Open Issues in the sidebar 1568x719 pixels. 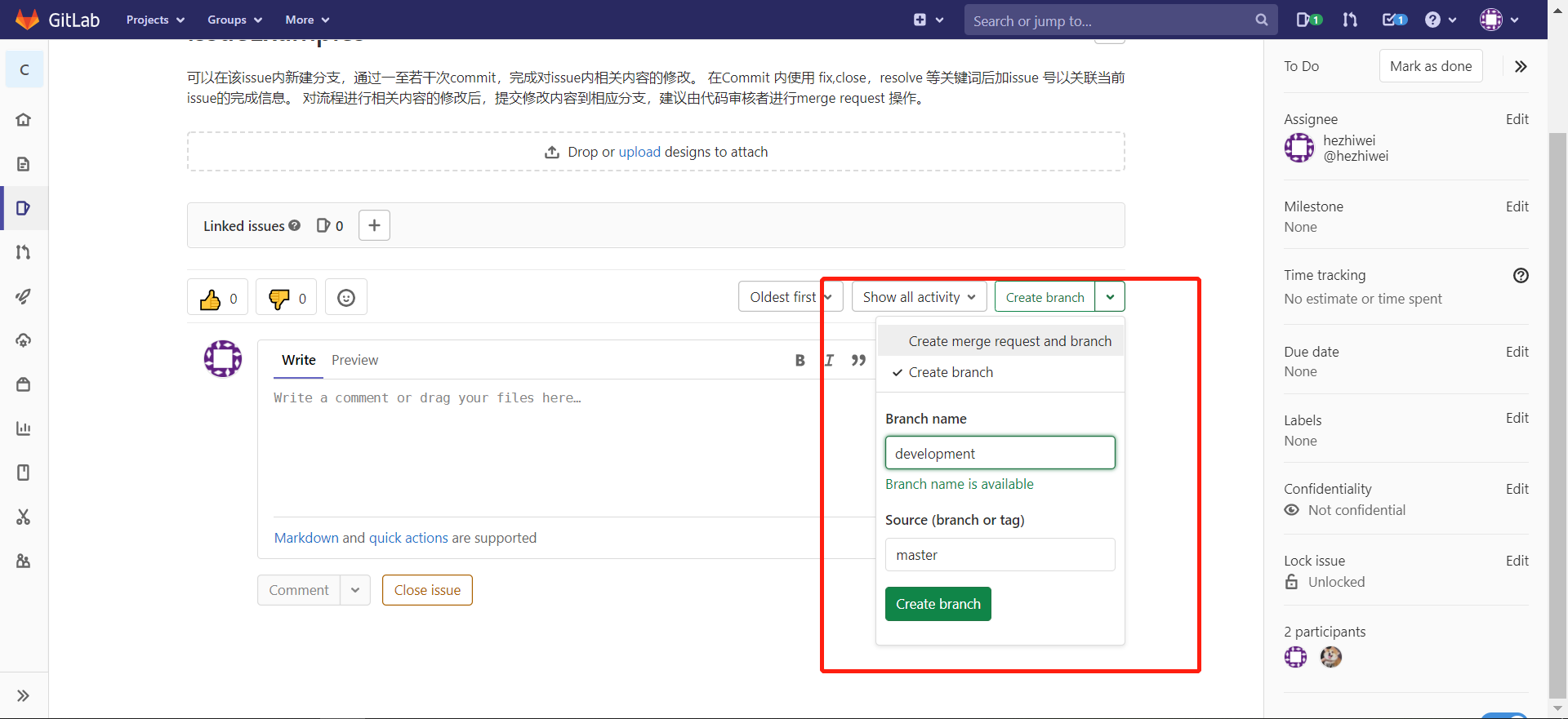tap(24, 208)
